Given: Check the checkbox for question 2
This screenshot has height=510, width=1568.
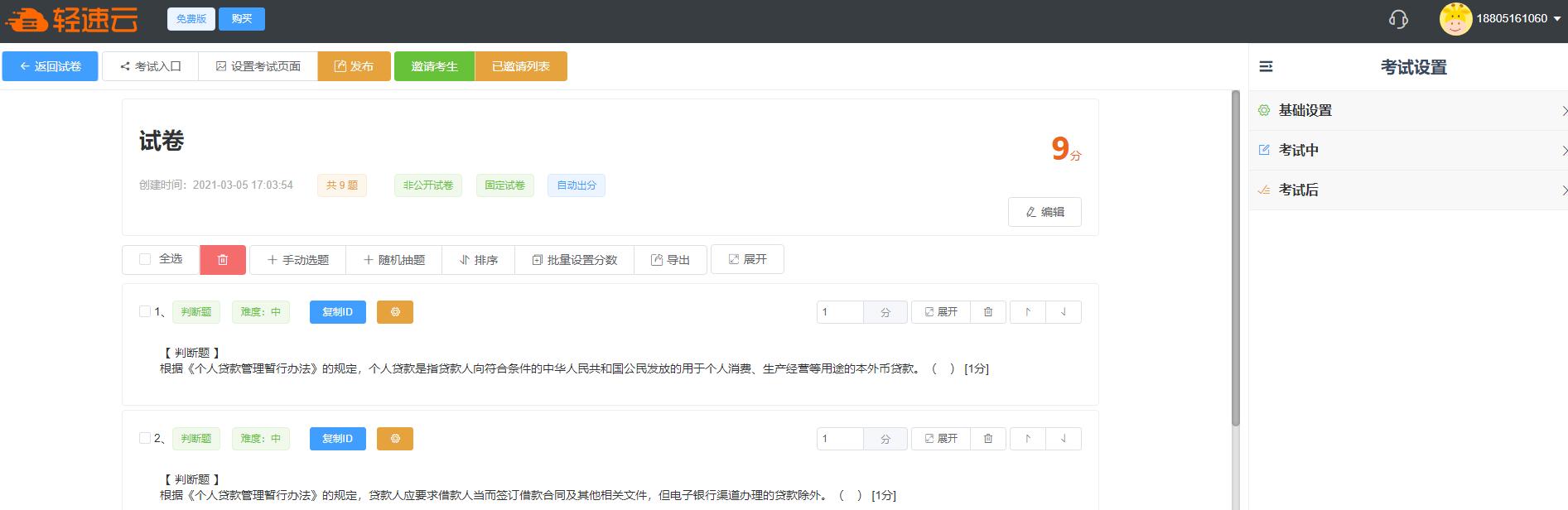Looking at the screenshot, I should 145,438.
